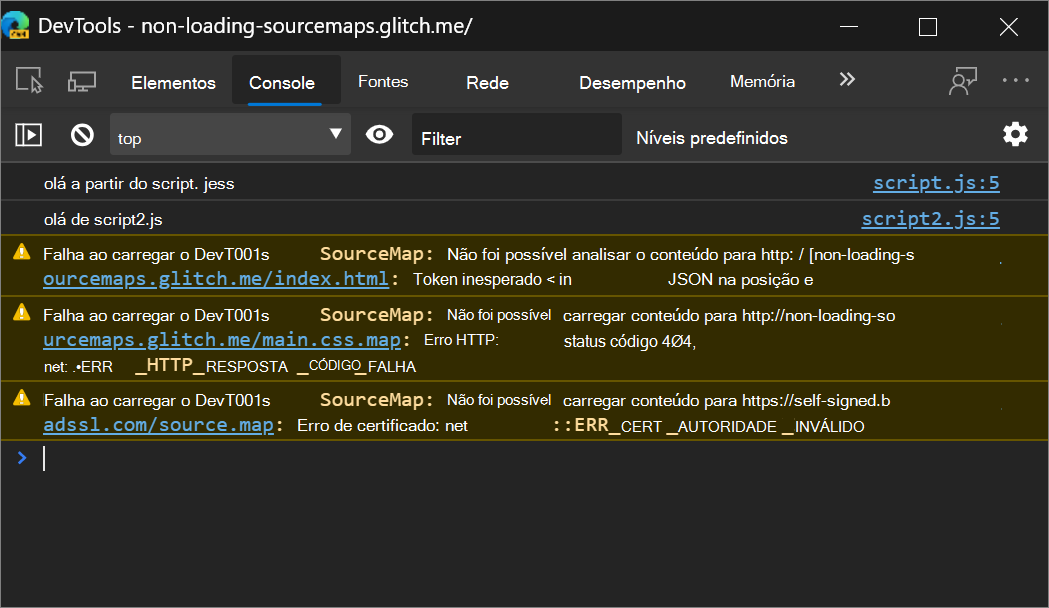1049x608 pixels.
Task: Open the Níveis predefinidos levels dropdown
Action: pos(712,138)
